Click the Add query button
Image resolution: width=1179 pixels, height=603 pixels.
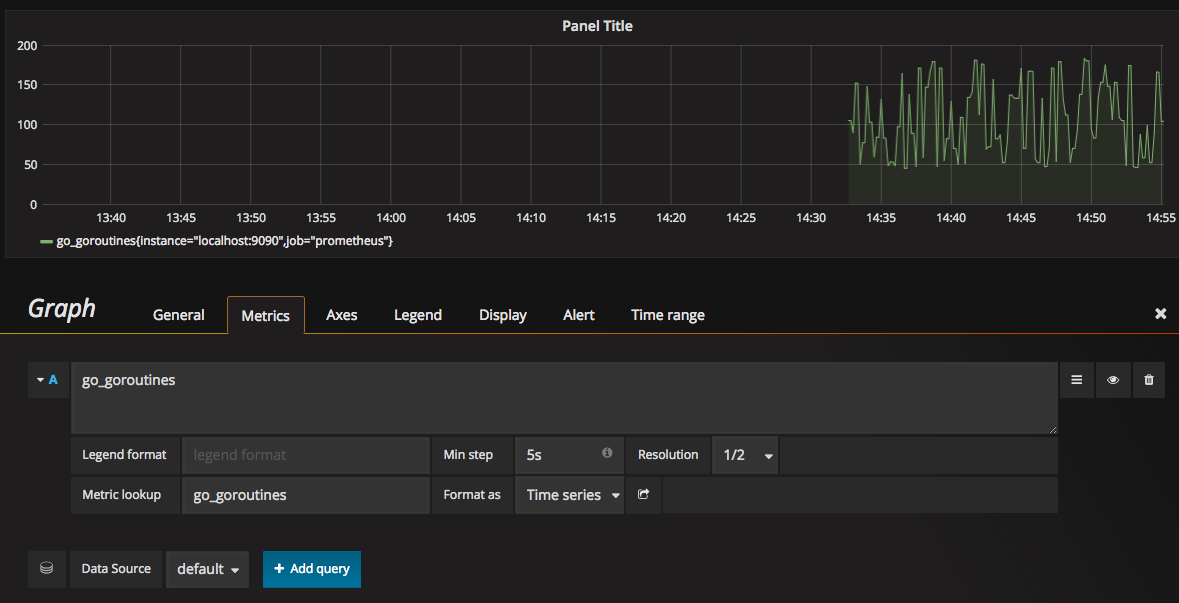[311, 568]
